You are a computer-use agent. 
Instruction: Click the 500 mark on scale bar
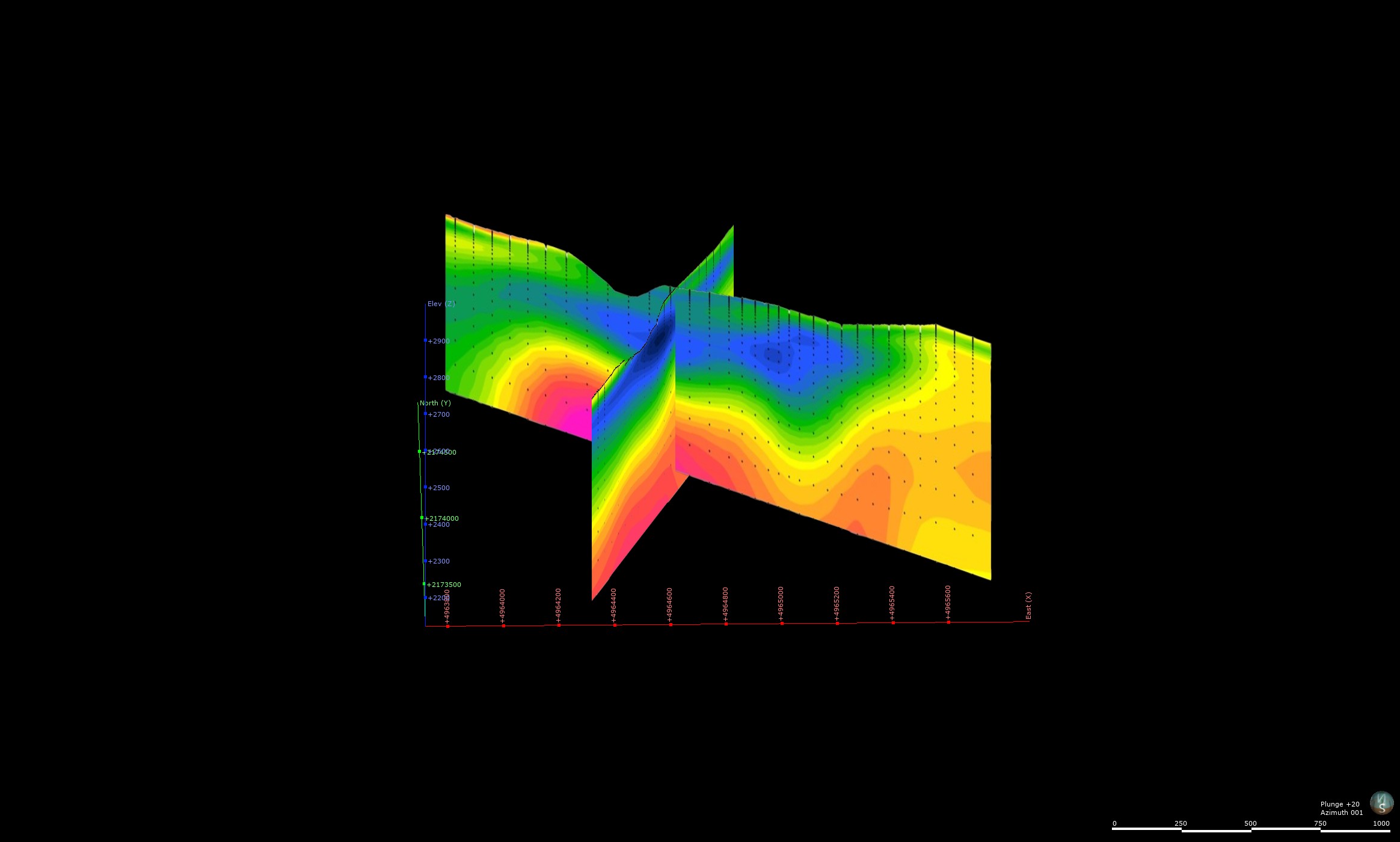1250,823
